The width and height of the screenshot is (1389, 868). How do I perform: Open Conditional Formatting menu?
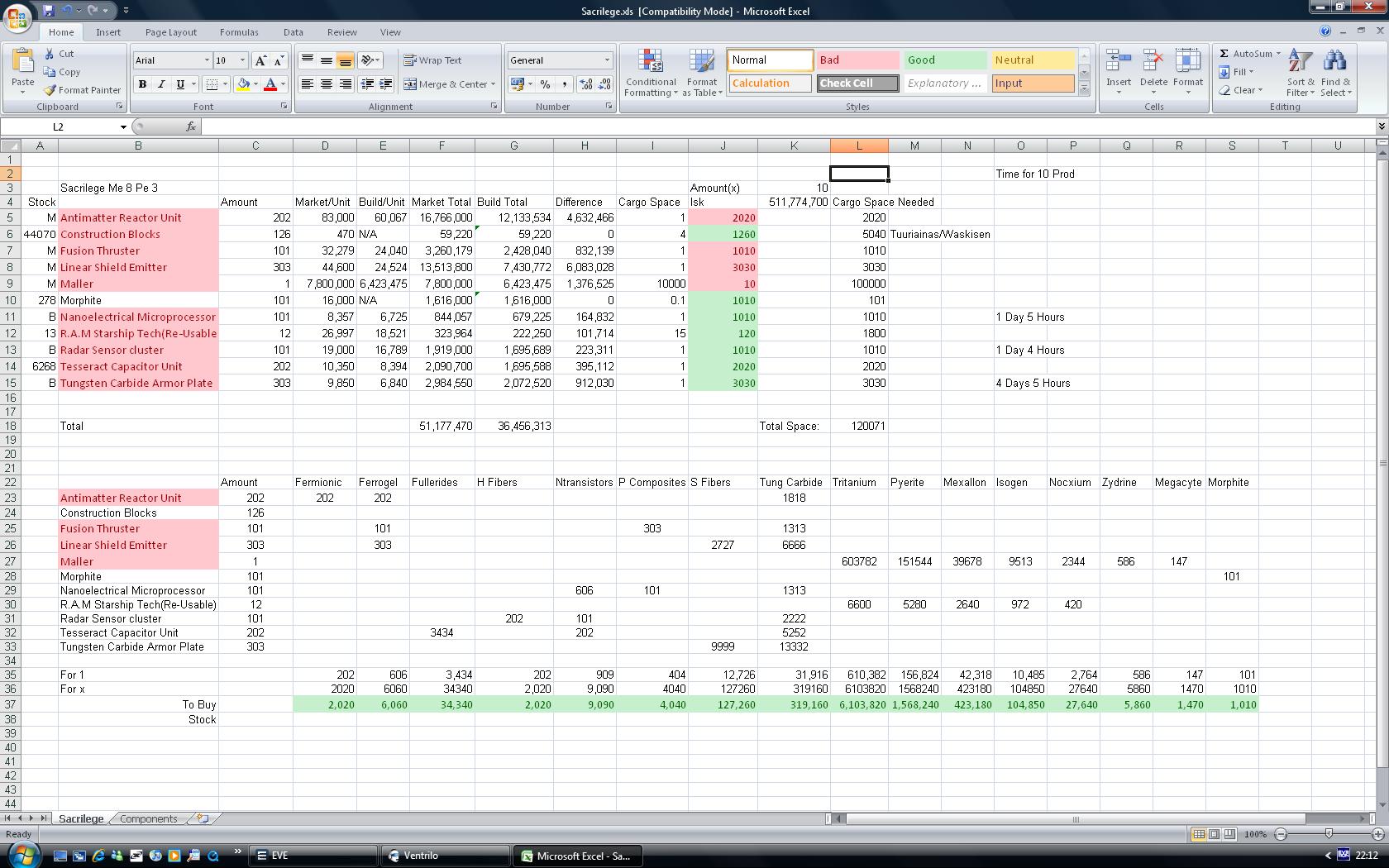pos(651,73)
